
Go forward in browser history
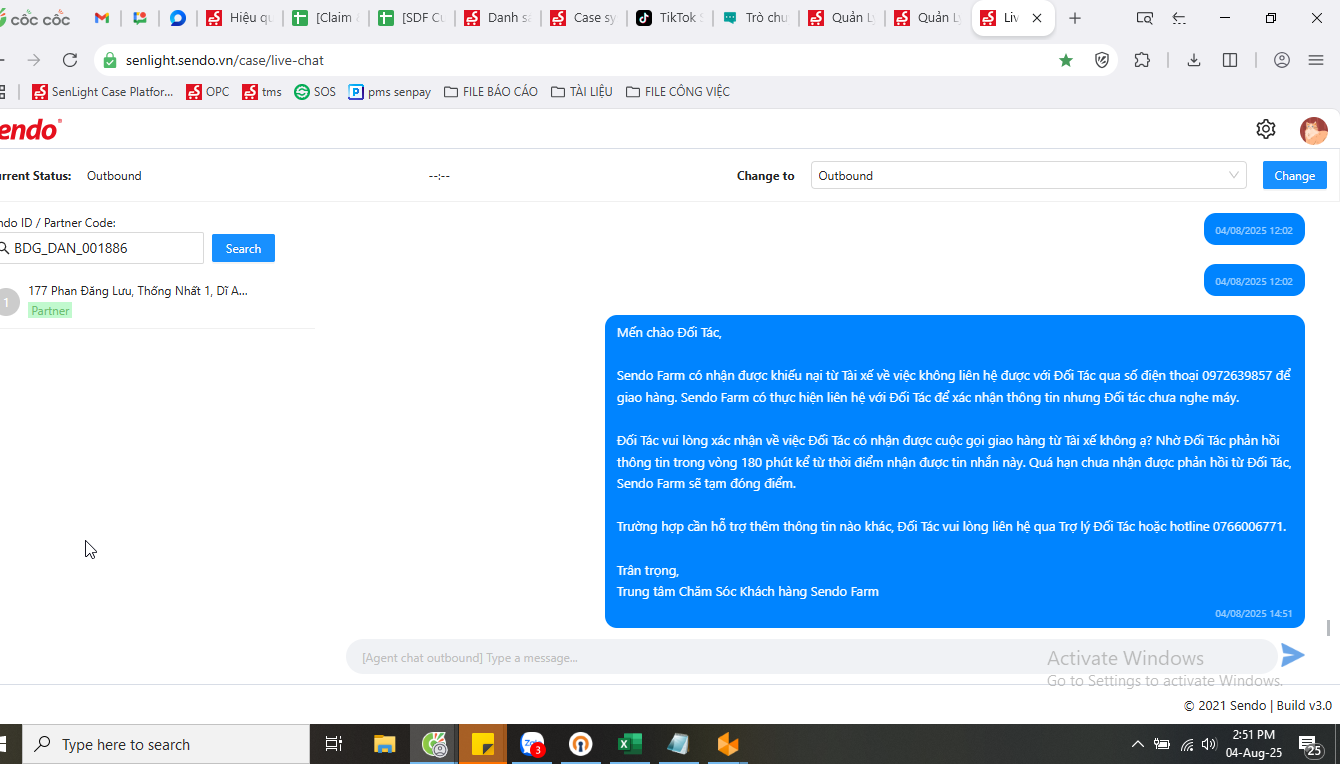click(x=34, y=60)
